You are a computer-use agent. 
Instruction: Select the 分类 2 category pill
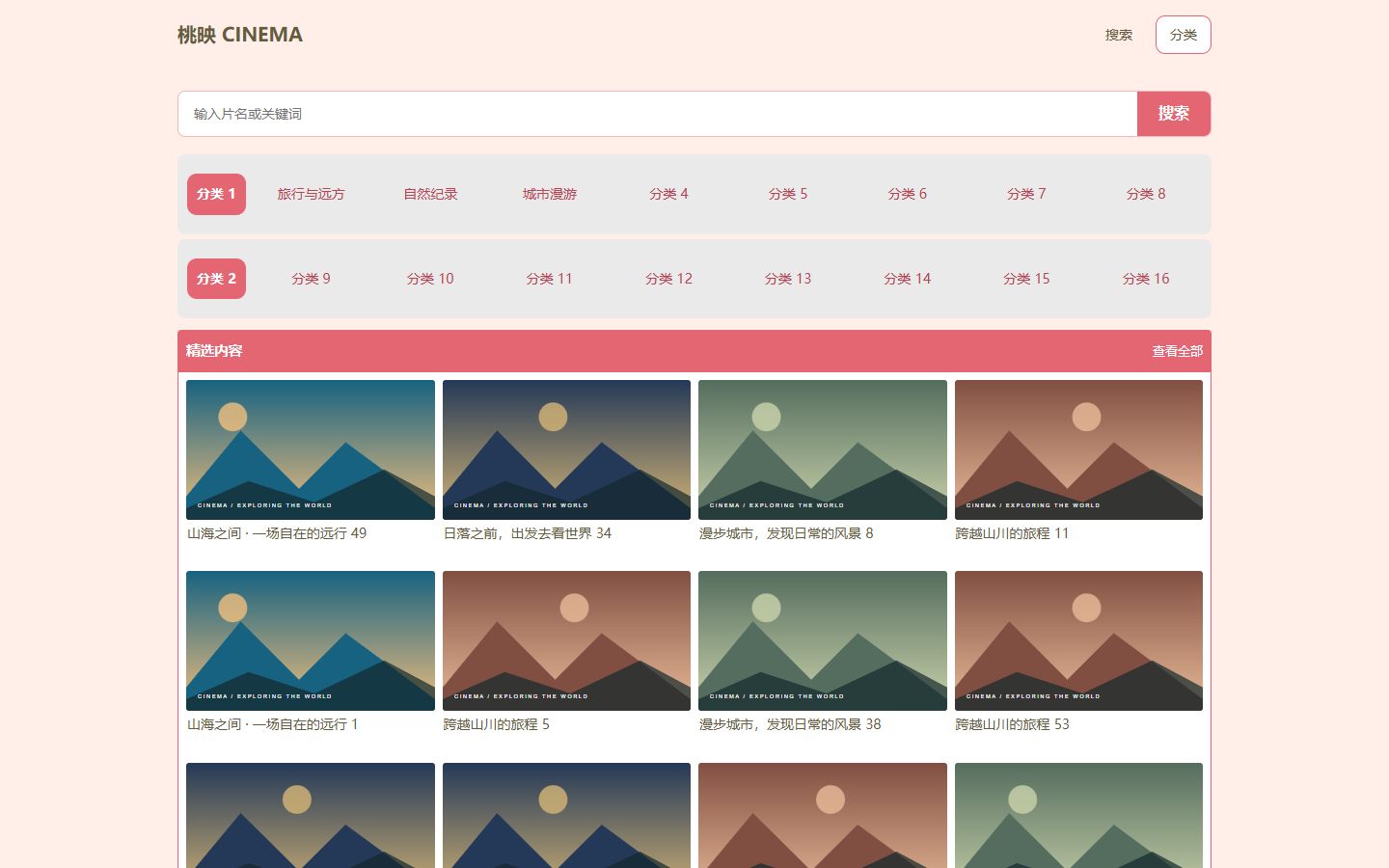point(216,279)
